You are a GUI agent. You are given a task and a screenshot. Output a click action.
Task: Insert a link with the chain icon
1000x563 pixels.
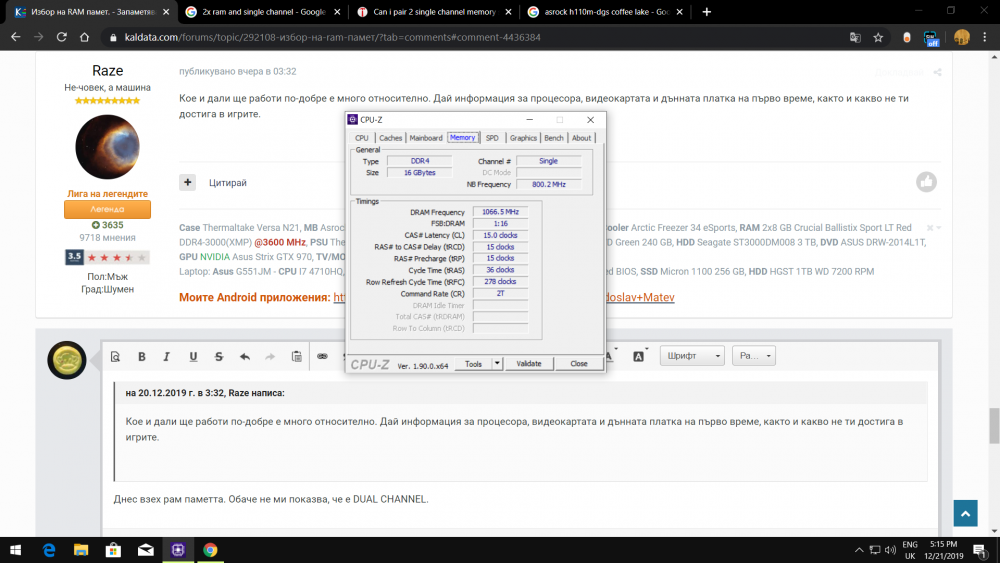(323, 356)
